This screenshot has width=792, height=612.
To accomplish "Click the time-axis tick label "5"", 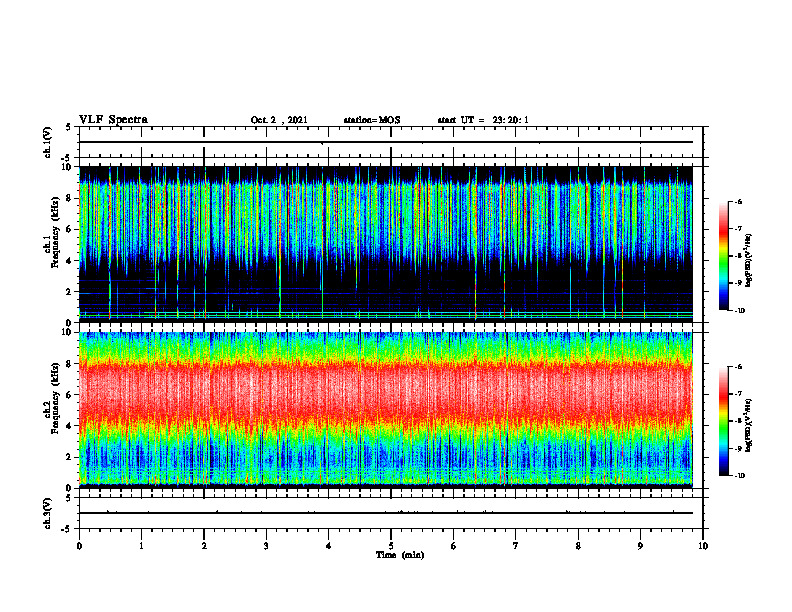I will 391,546.
